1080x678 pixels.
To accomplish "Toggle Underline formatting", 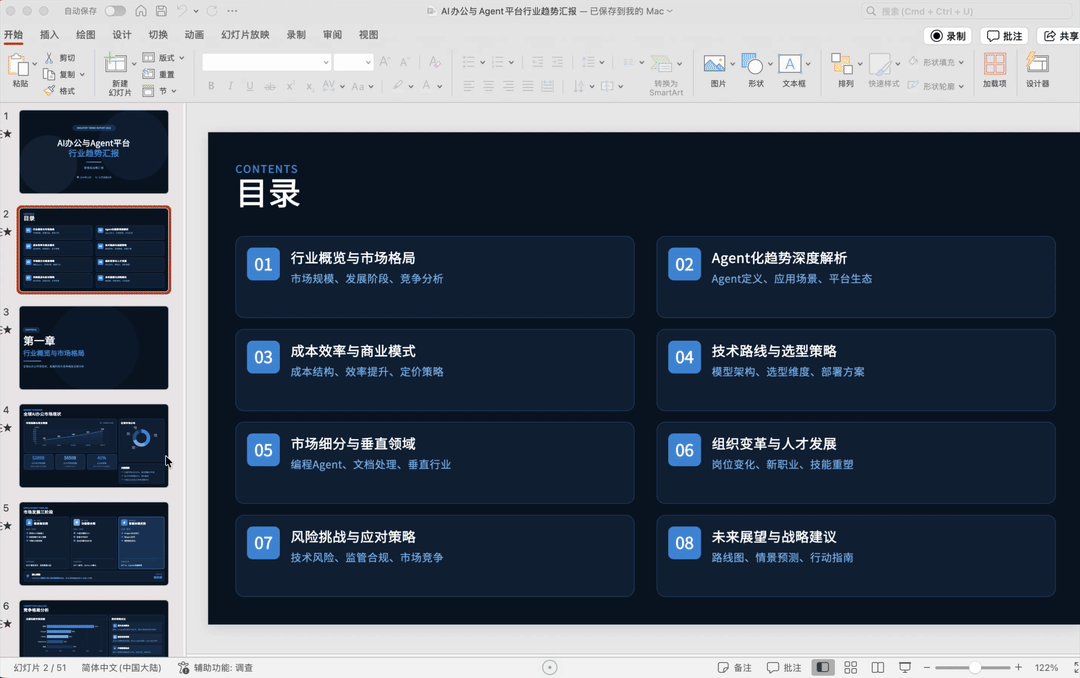I will [249, 86].
